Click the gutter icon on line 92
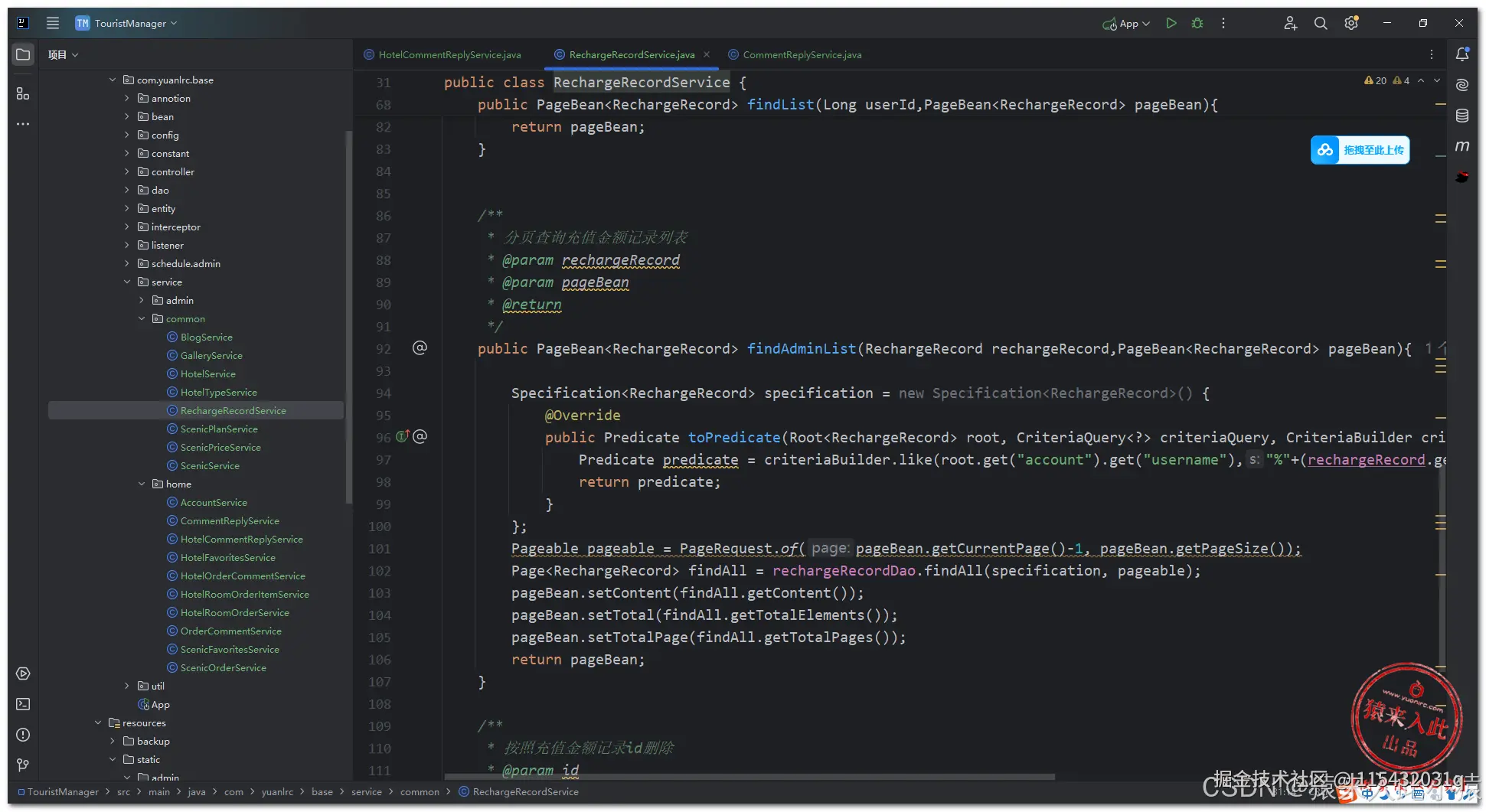1486x812 pixels. [x=420, y=348]
